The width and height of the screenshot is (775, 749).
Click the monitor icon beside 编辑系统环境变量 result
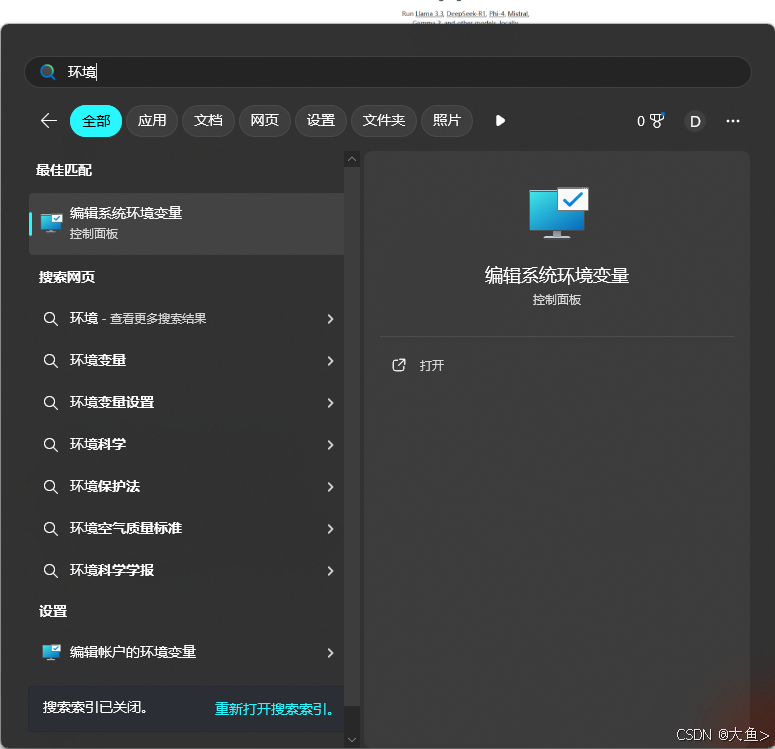click(51, 223)
